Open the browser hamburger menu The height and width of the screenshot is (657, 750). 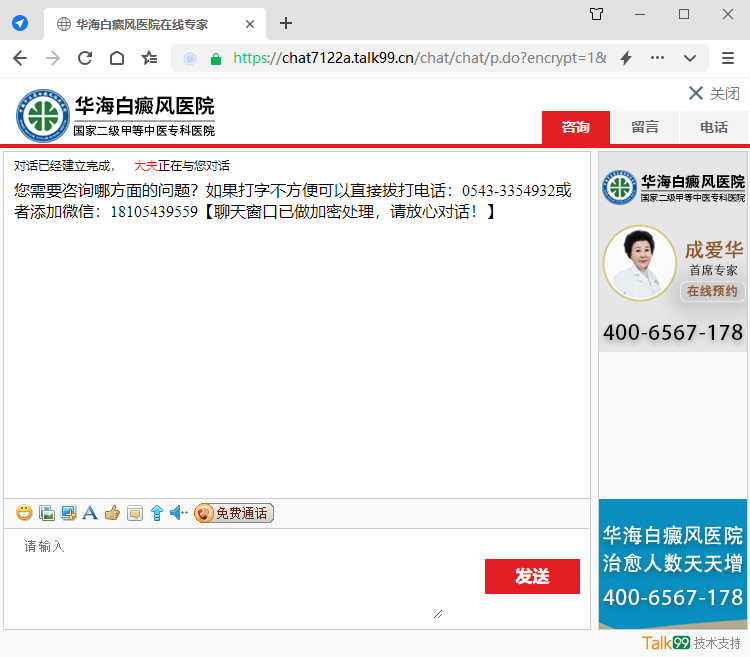728,58
